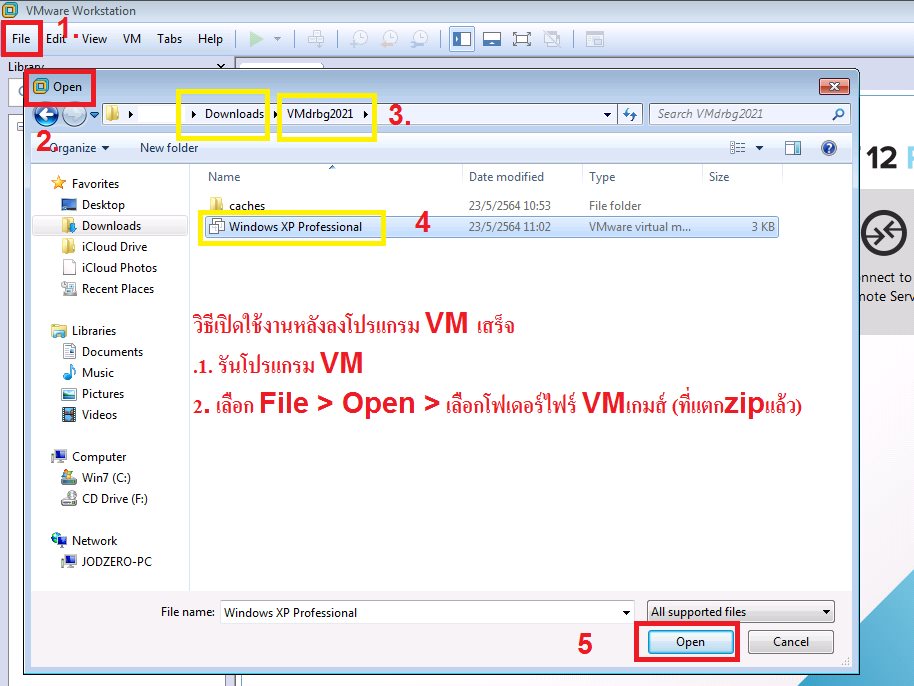The height and width of the screenshot is (686, 914).
Task: Sort files by Name column header
Action: coord(224,177)
